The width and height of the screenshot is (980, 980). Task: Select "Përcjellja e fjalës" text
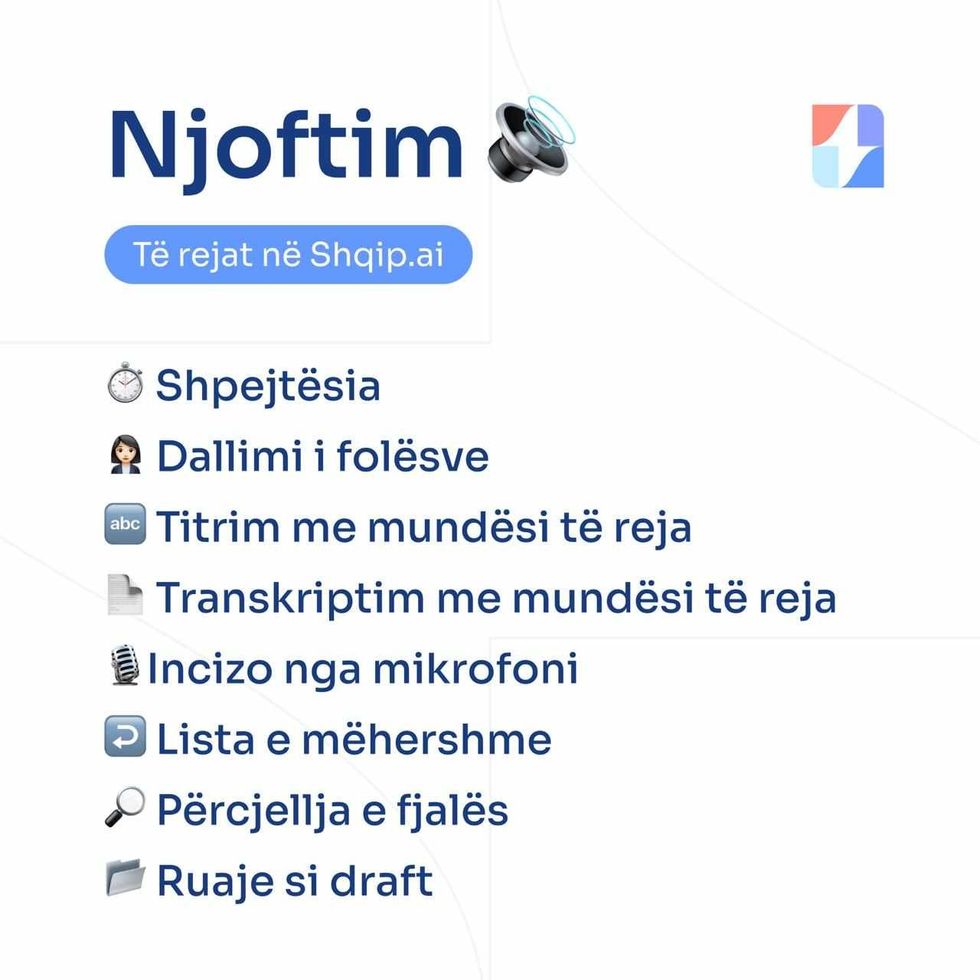332,810
